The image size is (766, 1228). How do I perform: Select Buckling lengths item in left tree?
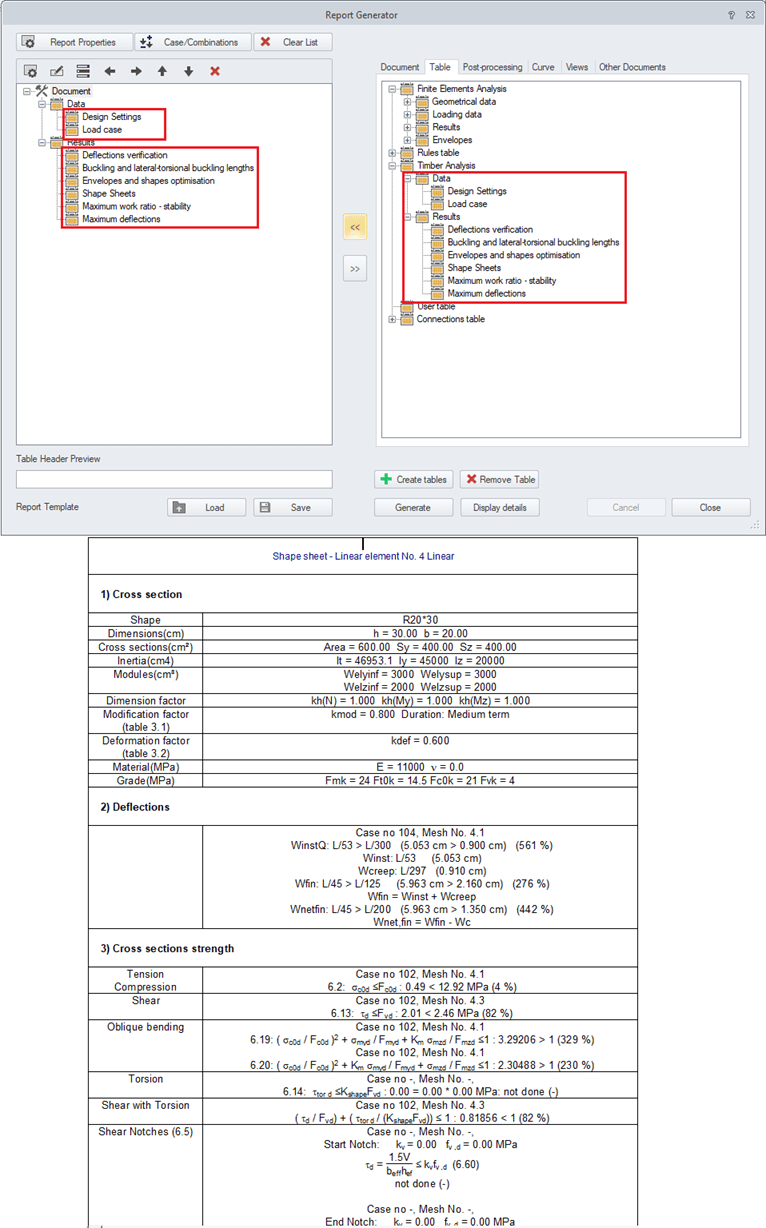(168, 168)
